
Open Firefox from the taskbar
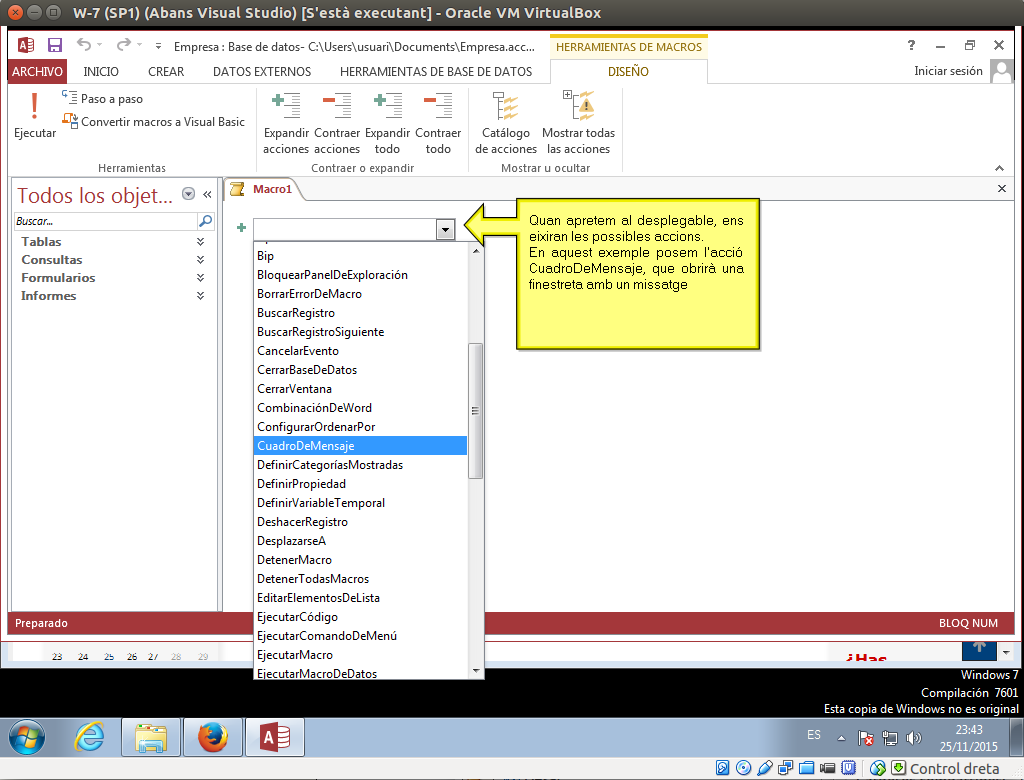[x=213, y=738]
